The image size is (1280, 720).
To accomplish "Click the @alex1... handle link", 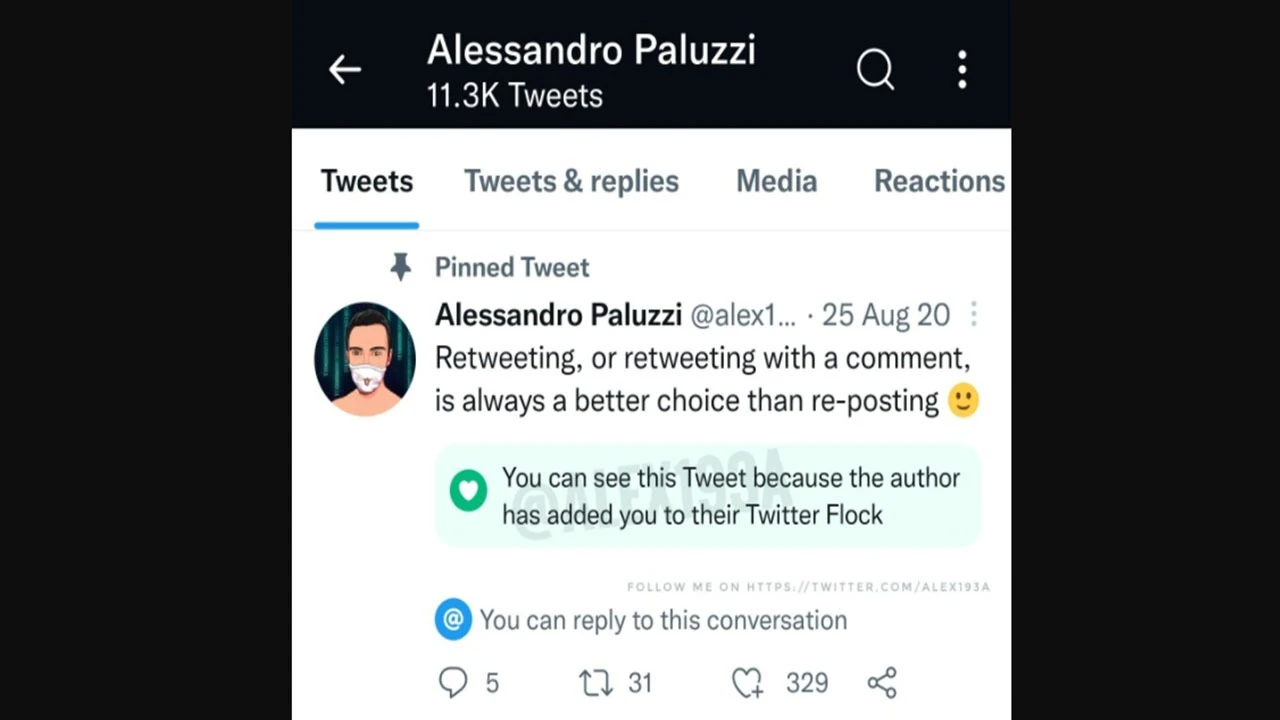I will [743, 316].
